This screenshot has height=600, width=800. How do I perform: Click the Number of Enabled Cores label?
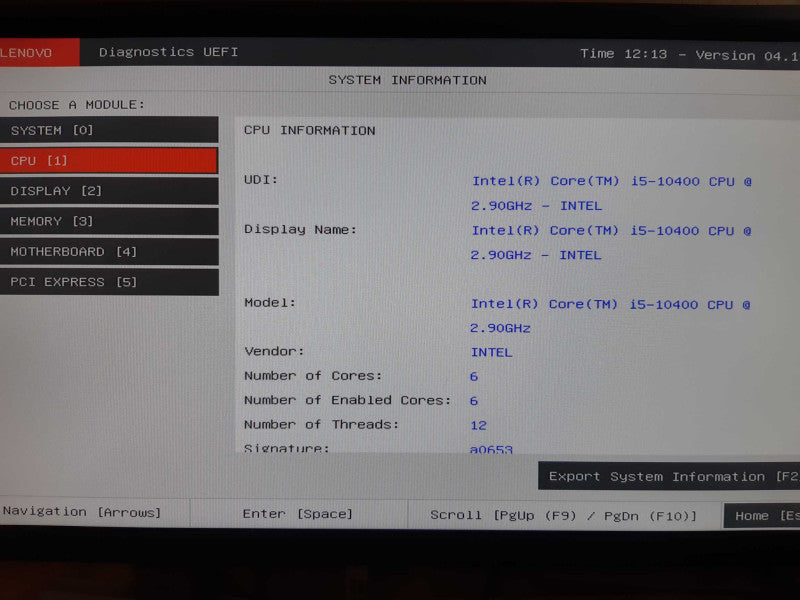click(347, 400)
